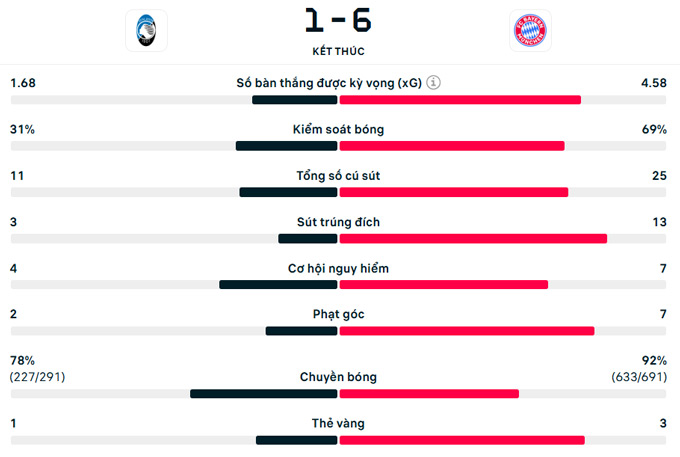Select the KẾT THÚC match status label
This screenshot has width=680, height=457.
pos(338,50)
